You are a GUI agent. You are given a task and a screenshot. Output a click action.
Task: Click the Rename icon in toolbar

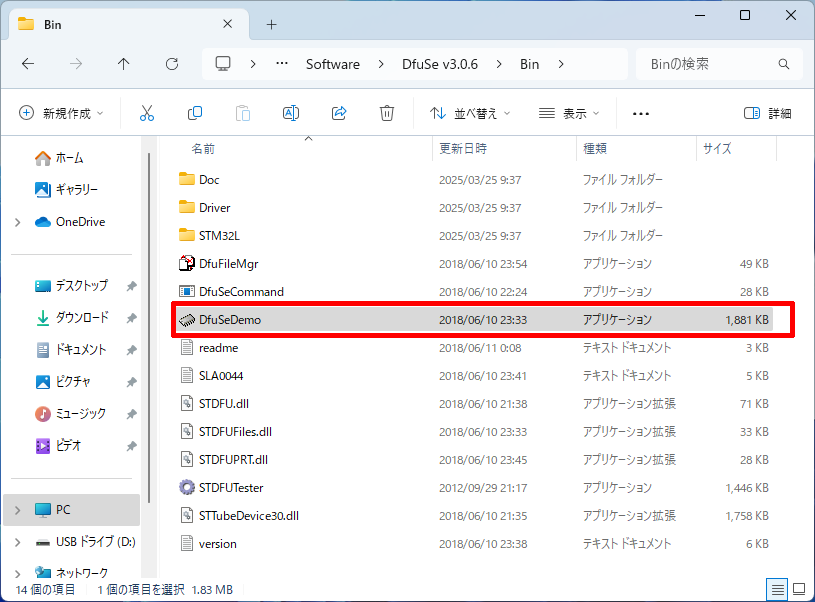pos(291,113)
